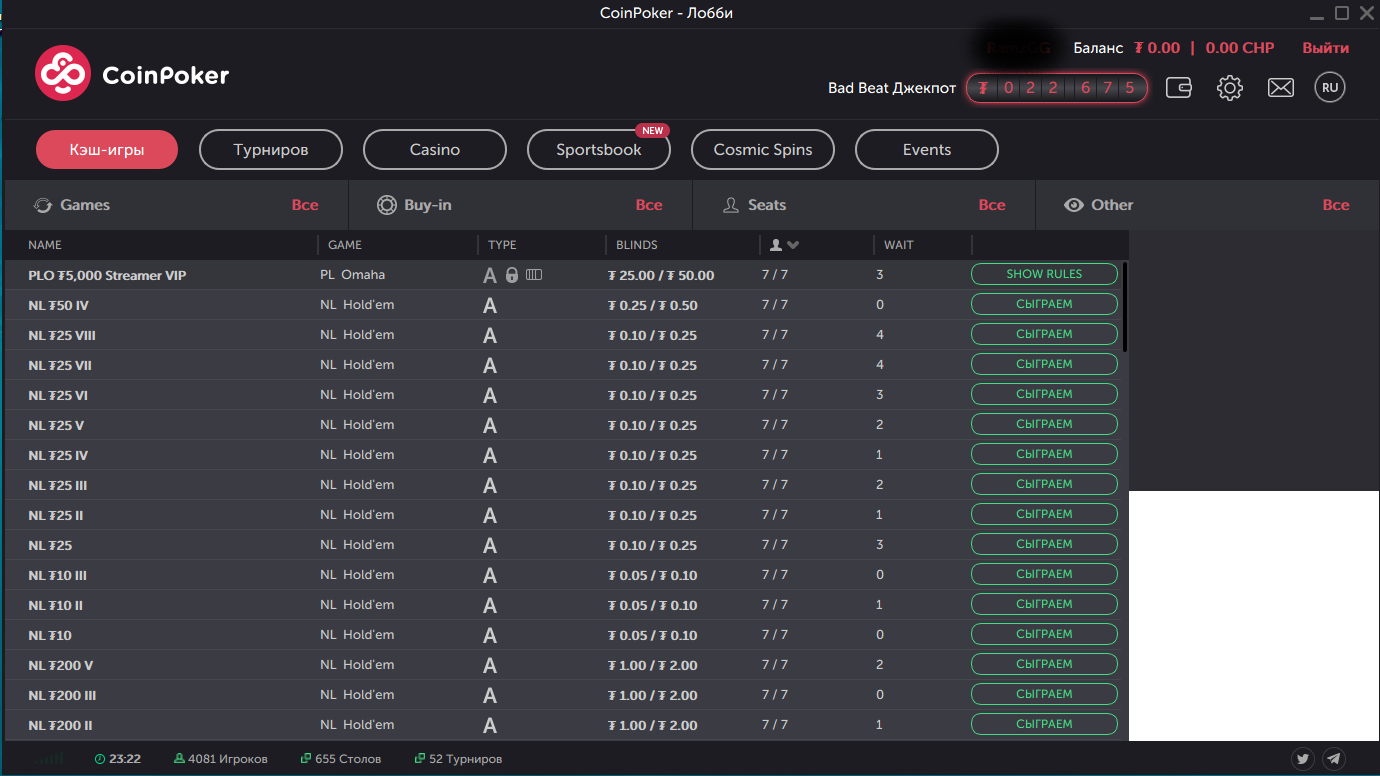1380x776 pixels.
Task: Select the NL ₮25 III table name
Action: [x=58, y=486]
